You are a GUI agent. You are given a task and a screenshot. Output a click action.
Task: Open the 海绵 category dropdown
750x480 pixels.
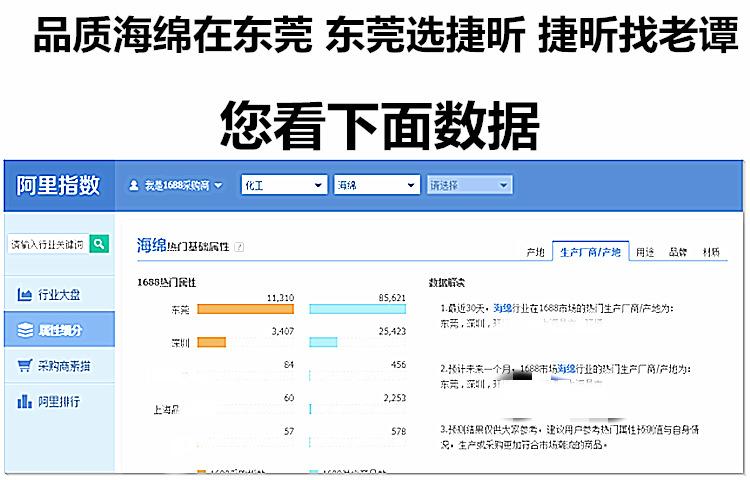[x=376, y=185]
